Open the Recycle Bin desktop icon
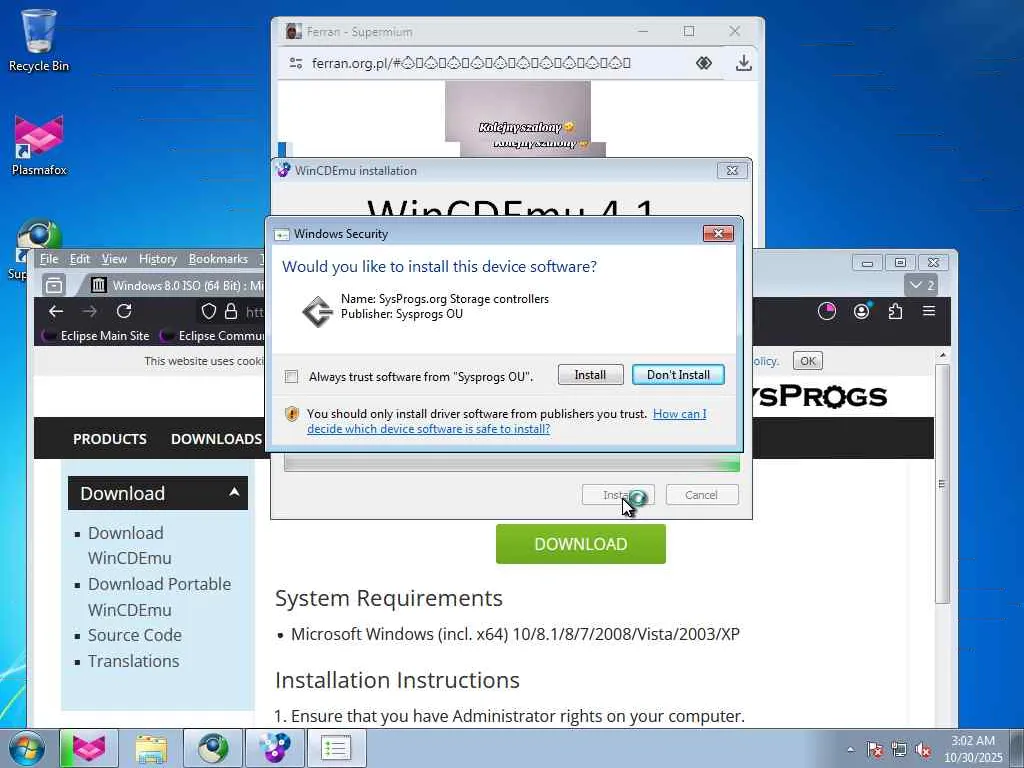The height and width of the screenshot is (768, 1024). pyautogui.click(x=39, y=39)
